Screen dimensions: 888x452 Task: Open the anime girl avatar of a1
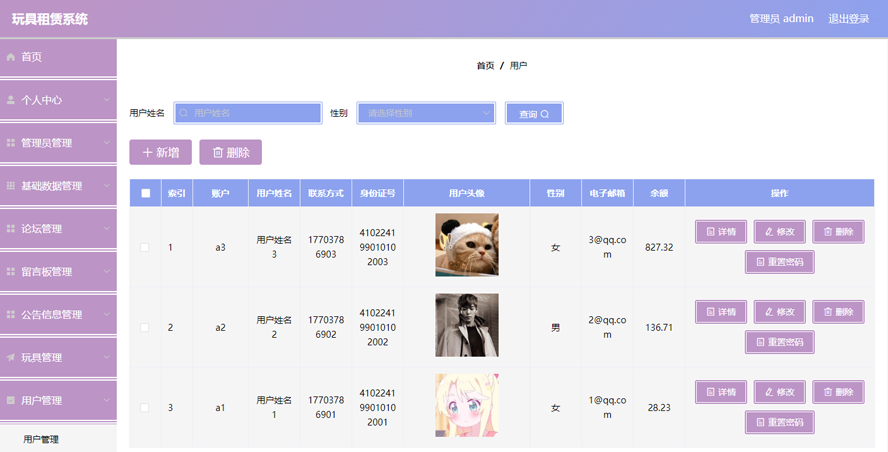click(x=467, y=405)
